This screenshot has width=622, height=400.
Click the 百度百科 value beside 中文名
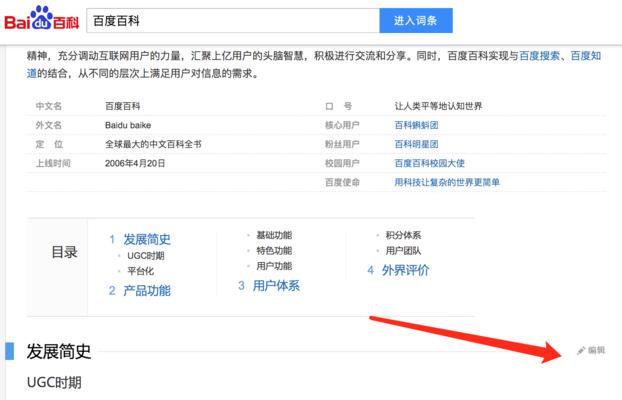point(123,106)
